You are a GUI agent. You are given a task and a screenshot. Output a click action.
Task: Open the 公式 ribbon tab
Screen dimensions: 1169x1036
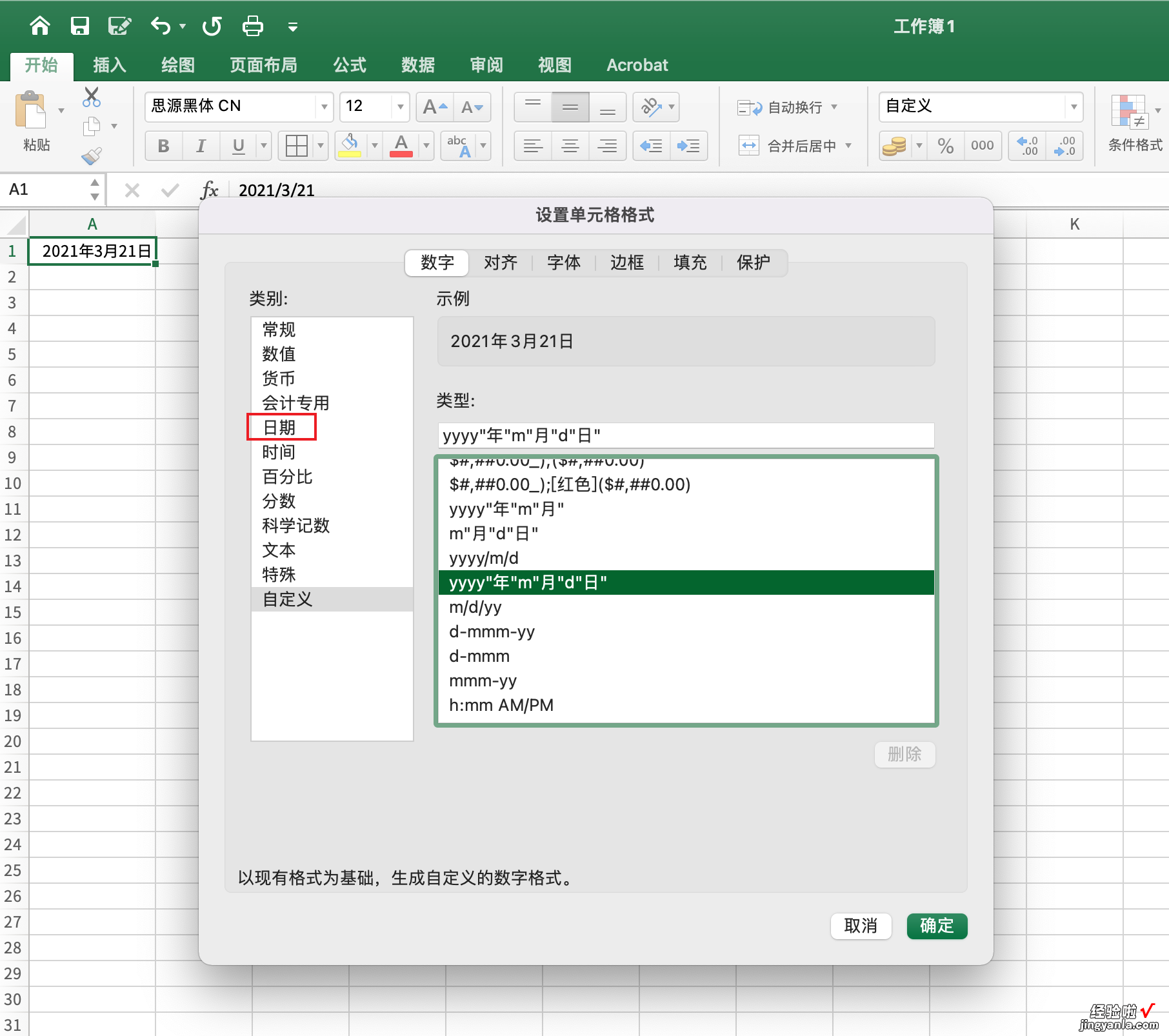pos(350,65)
